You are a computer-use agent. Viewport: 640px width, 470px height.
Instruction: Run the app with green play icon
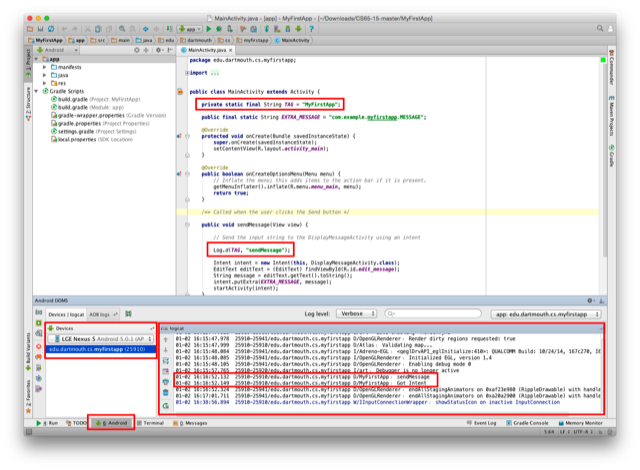[x=209, y=29]
